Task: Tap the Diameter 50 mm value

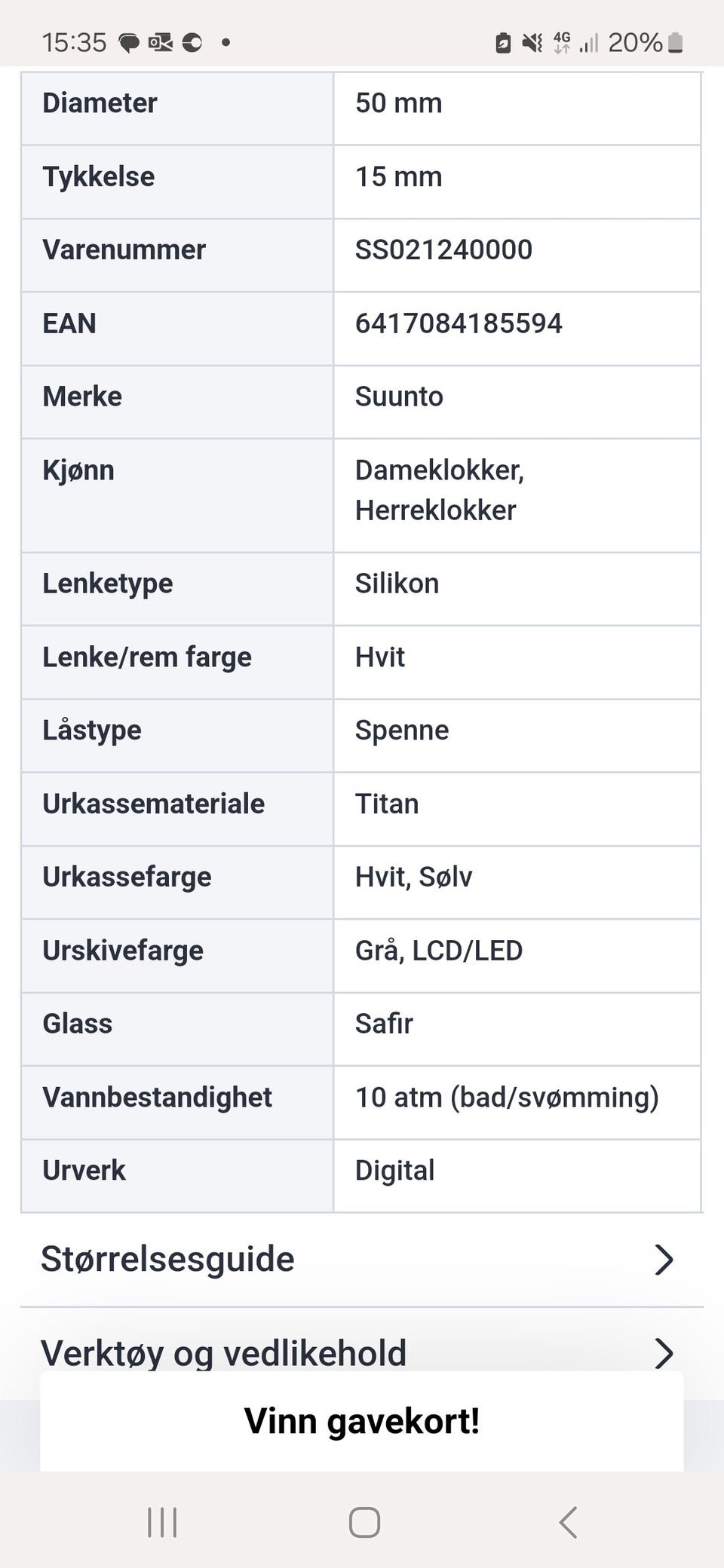Action: point(398,103)
